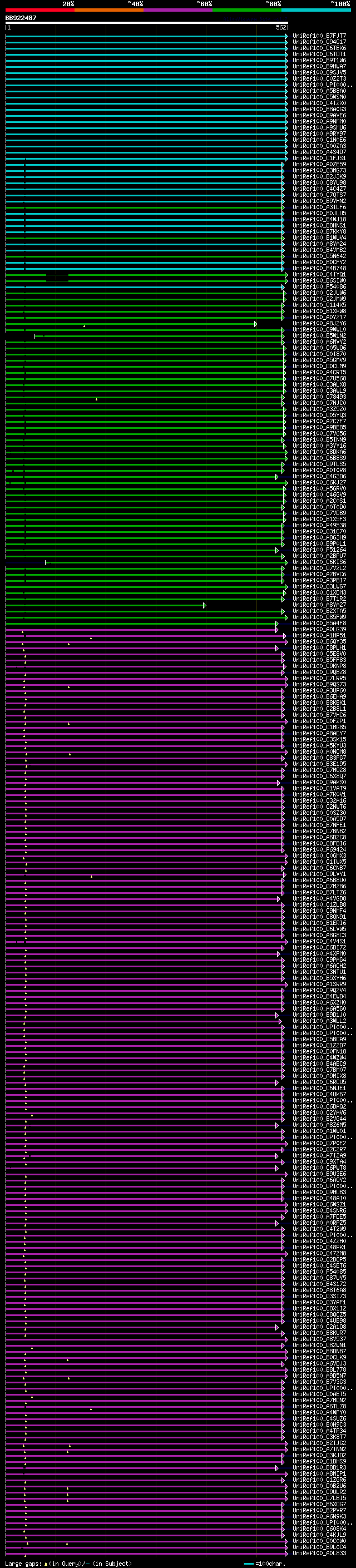The height and width of the screenshot is (1568, 356).
Task: Click hit label UniRef100_Q4G3D6
Action: (x=319, y=477)
